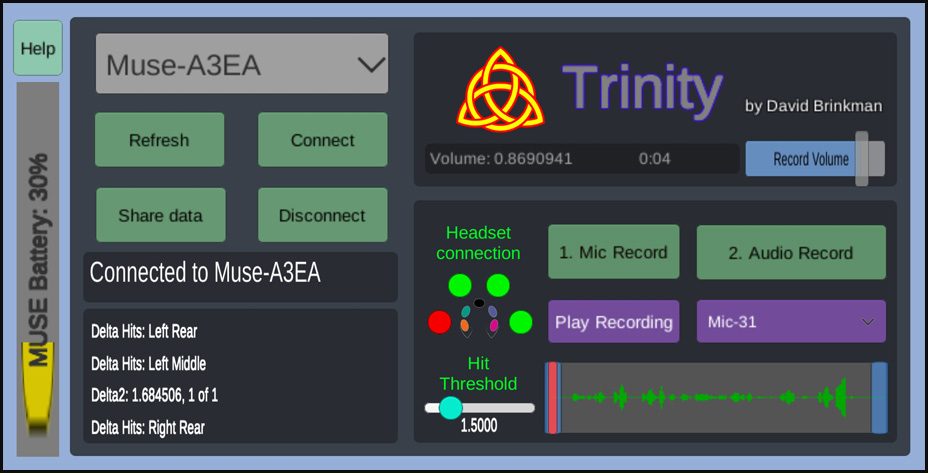The width and height of the screenshot is (928, 473).
Task: Start the 2. Audio Record option
Action: (x=791, y=252)
